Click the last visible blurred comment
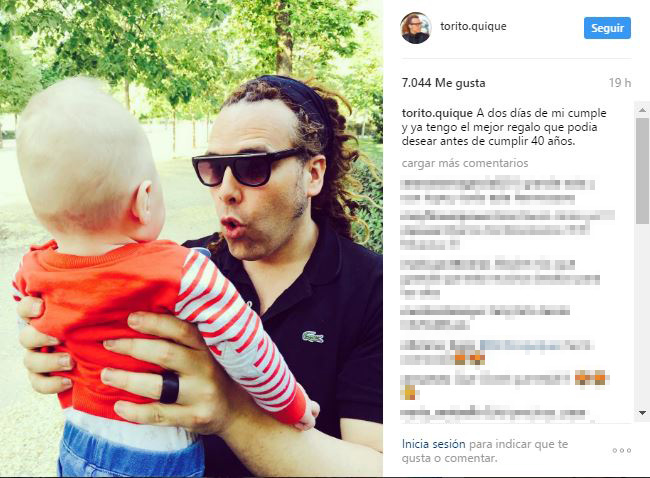The height and width of the screenshot is (478, 650). point(493,413)
